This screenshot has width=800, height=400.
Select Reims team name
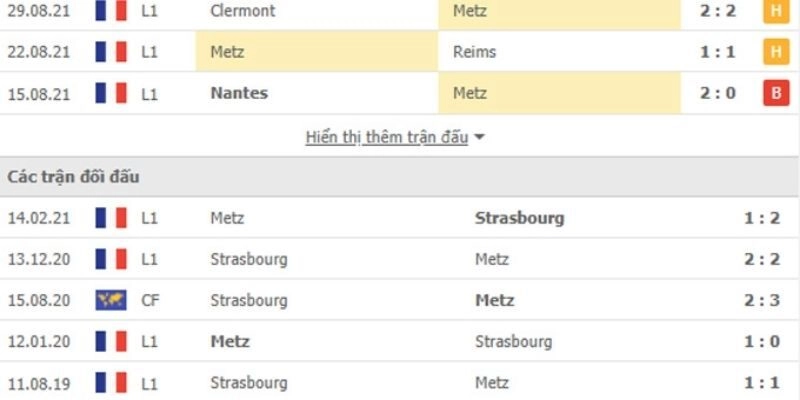click(x=473, y=52)
